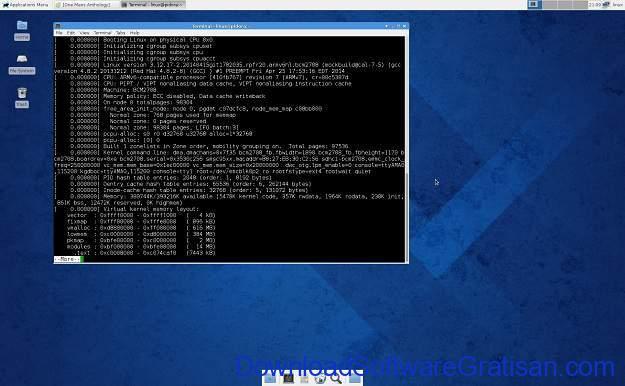Select the Terminal window button in the top panel

click(x=152, y=4)
